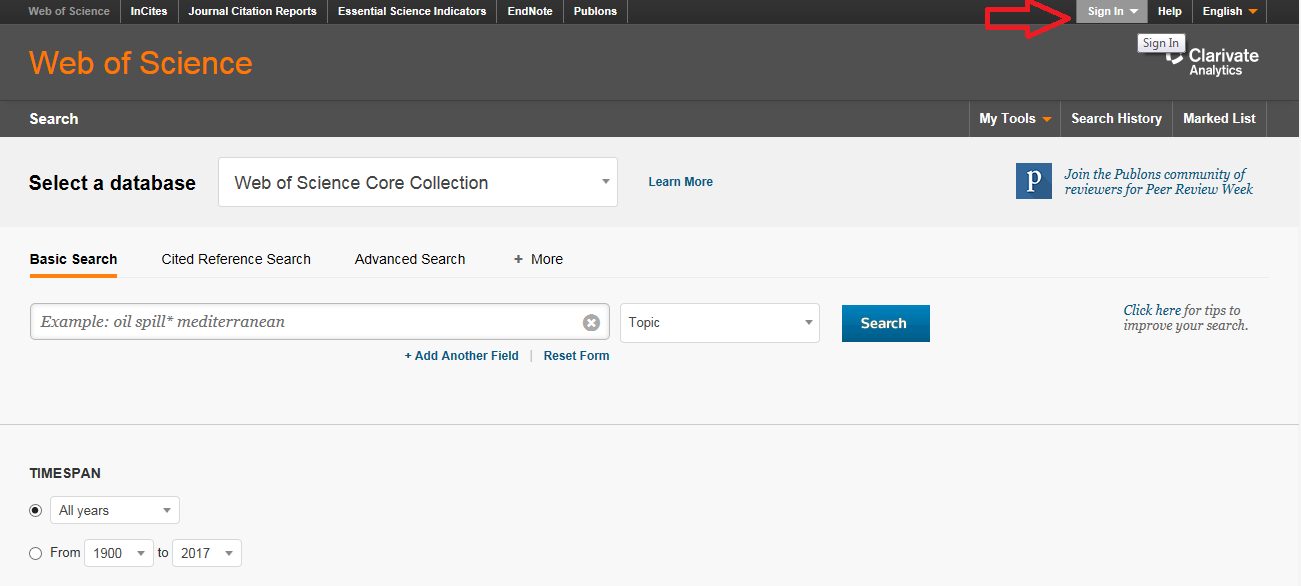The image size is (1301, 586).
Task: Click Reset Form
Action: pos(576,356)
